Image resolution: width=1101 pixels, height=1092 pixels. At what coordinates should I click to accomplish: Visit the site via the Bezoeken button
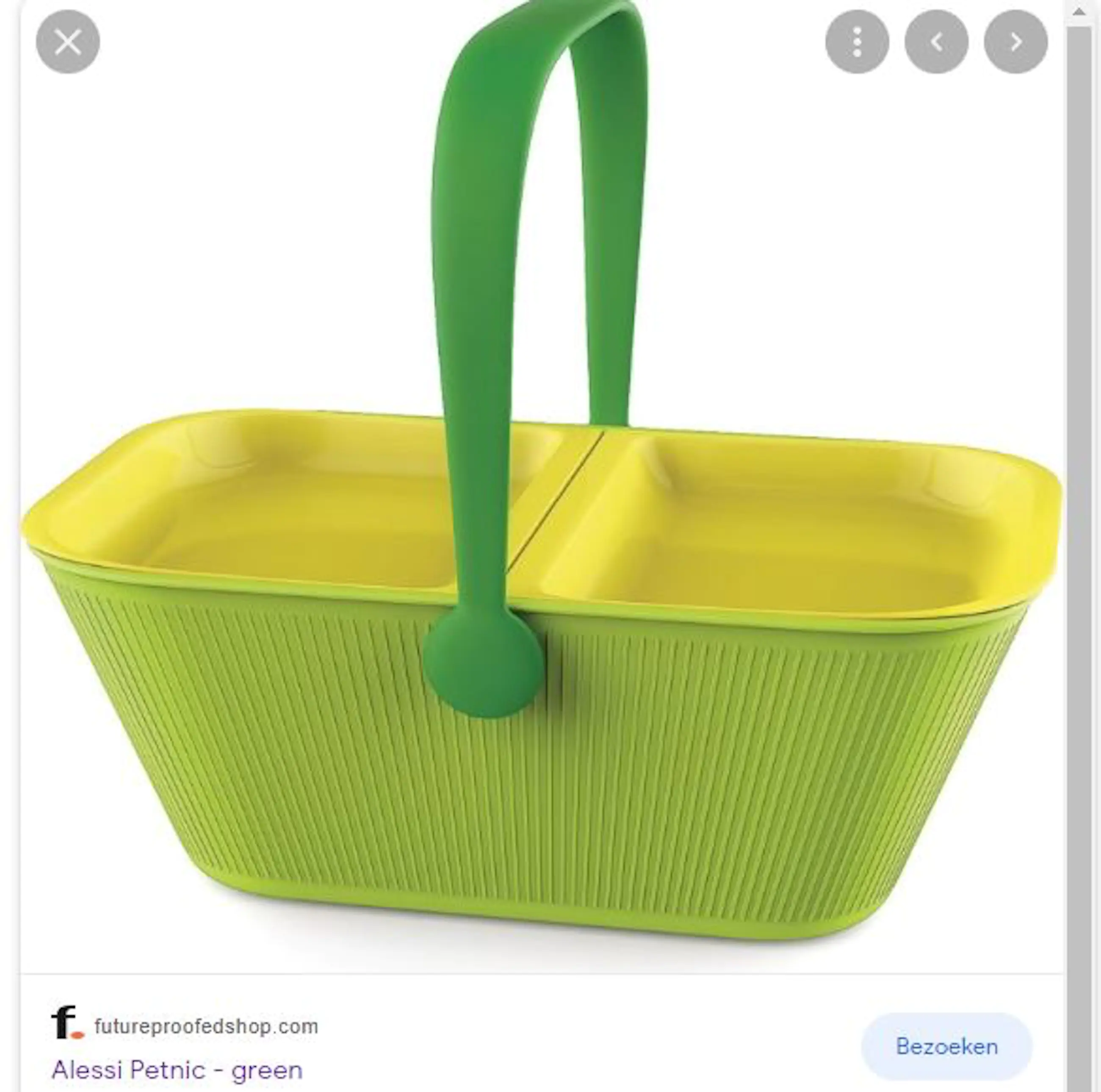[x=946, y=1046]
